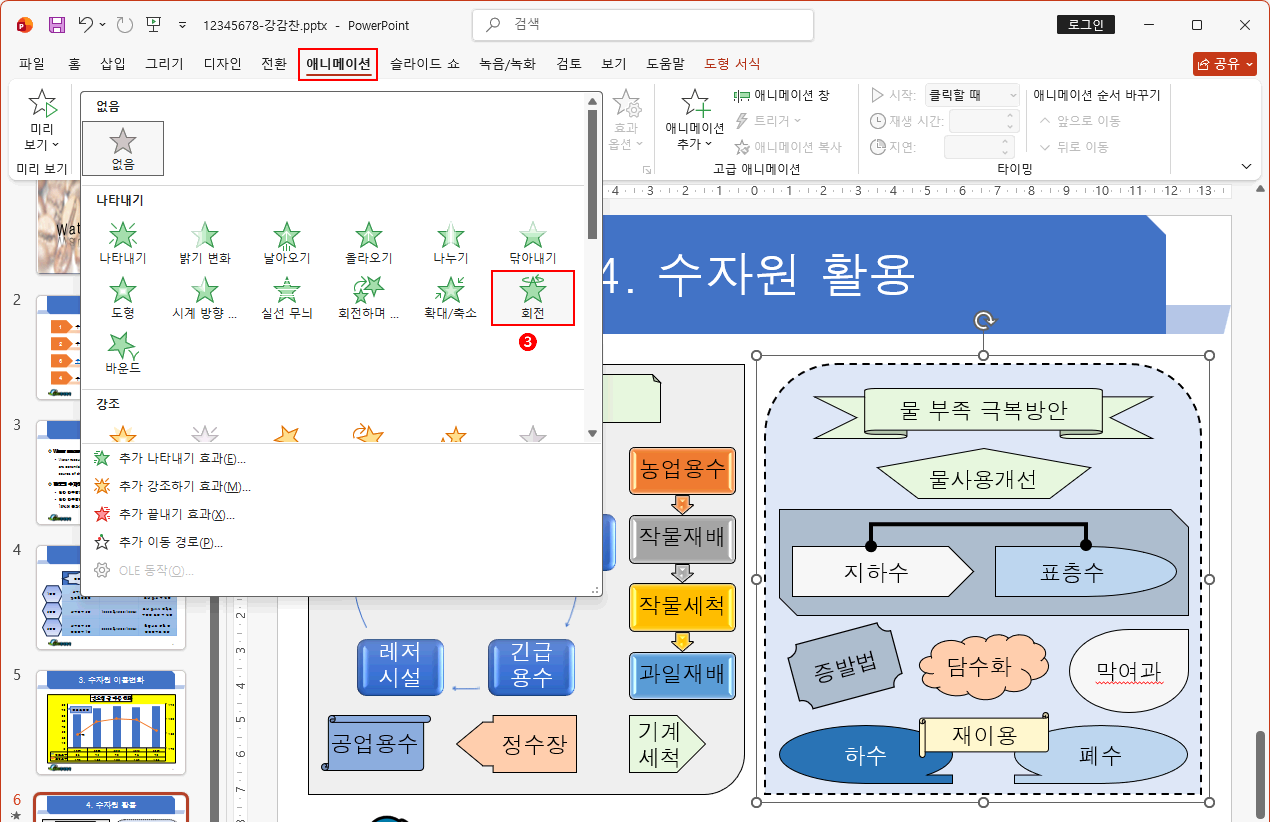The width and height of the screenshot is (1270, 822).
Task: Pick the 닦아내기 (Wipe) animation effect
Action: [x=532, y=238]
